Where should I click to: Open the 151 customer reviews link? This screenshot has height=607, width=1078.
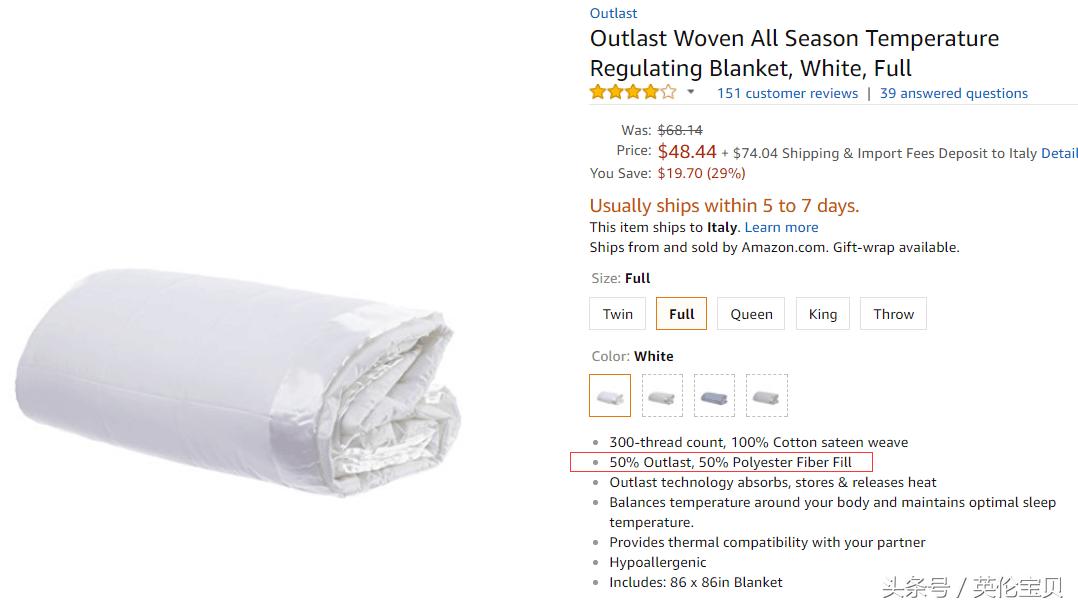point(787,93)
